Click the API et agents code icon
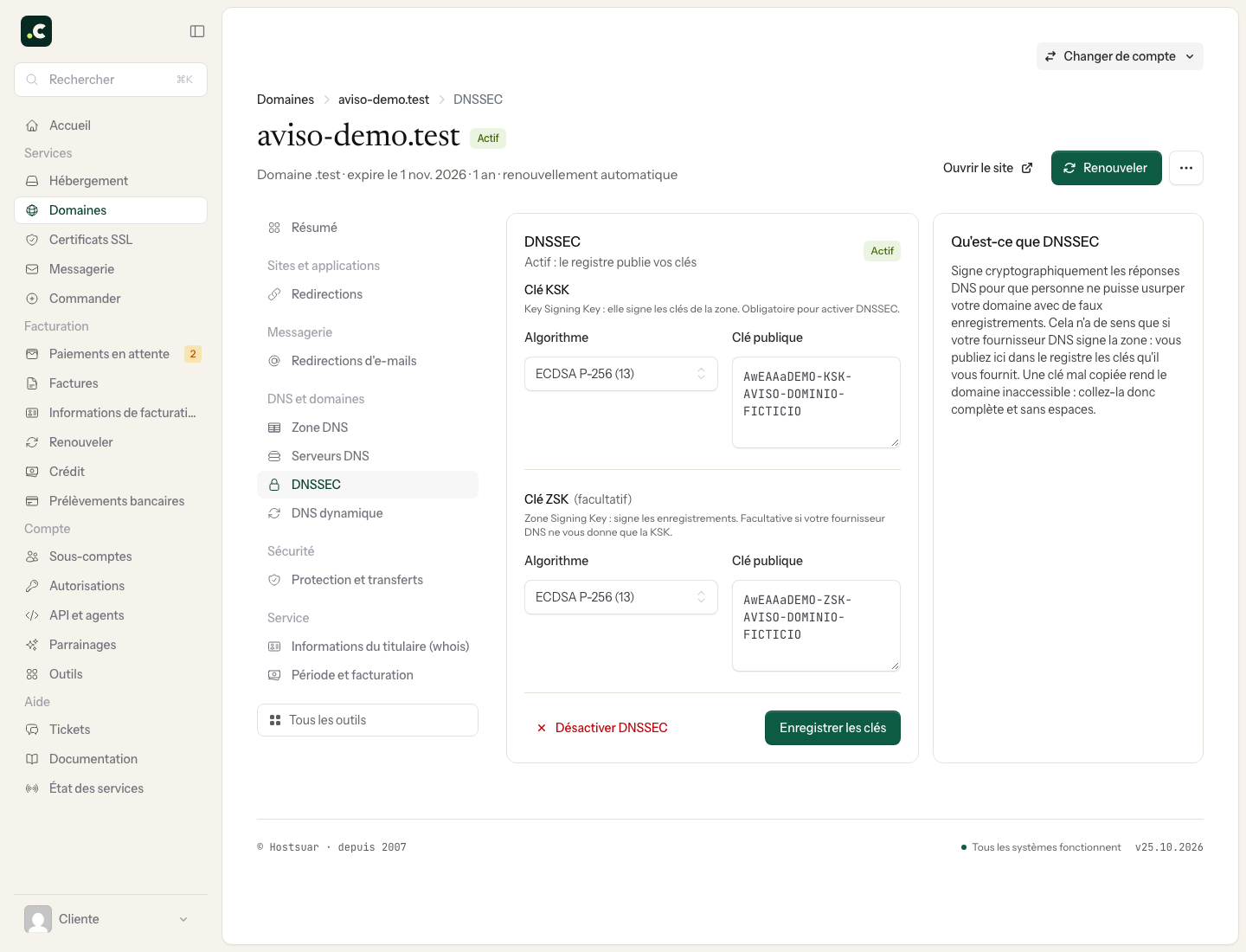Image resolution: width=1246 pixels, height=952 pixels. (x=32, y=615)
